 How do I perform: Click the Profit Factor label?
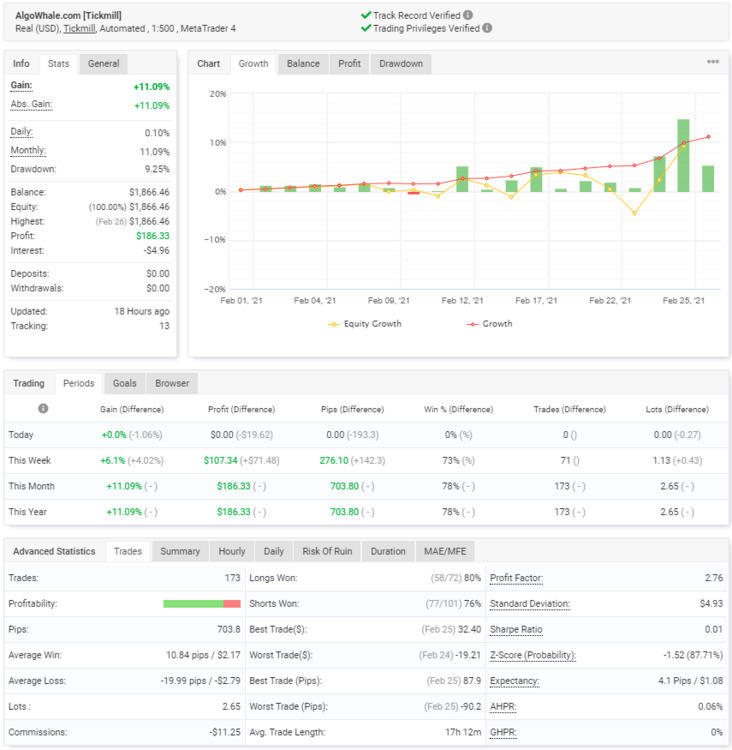pyautogui.click(x=516, y=578)
